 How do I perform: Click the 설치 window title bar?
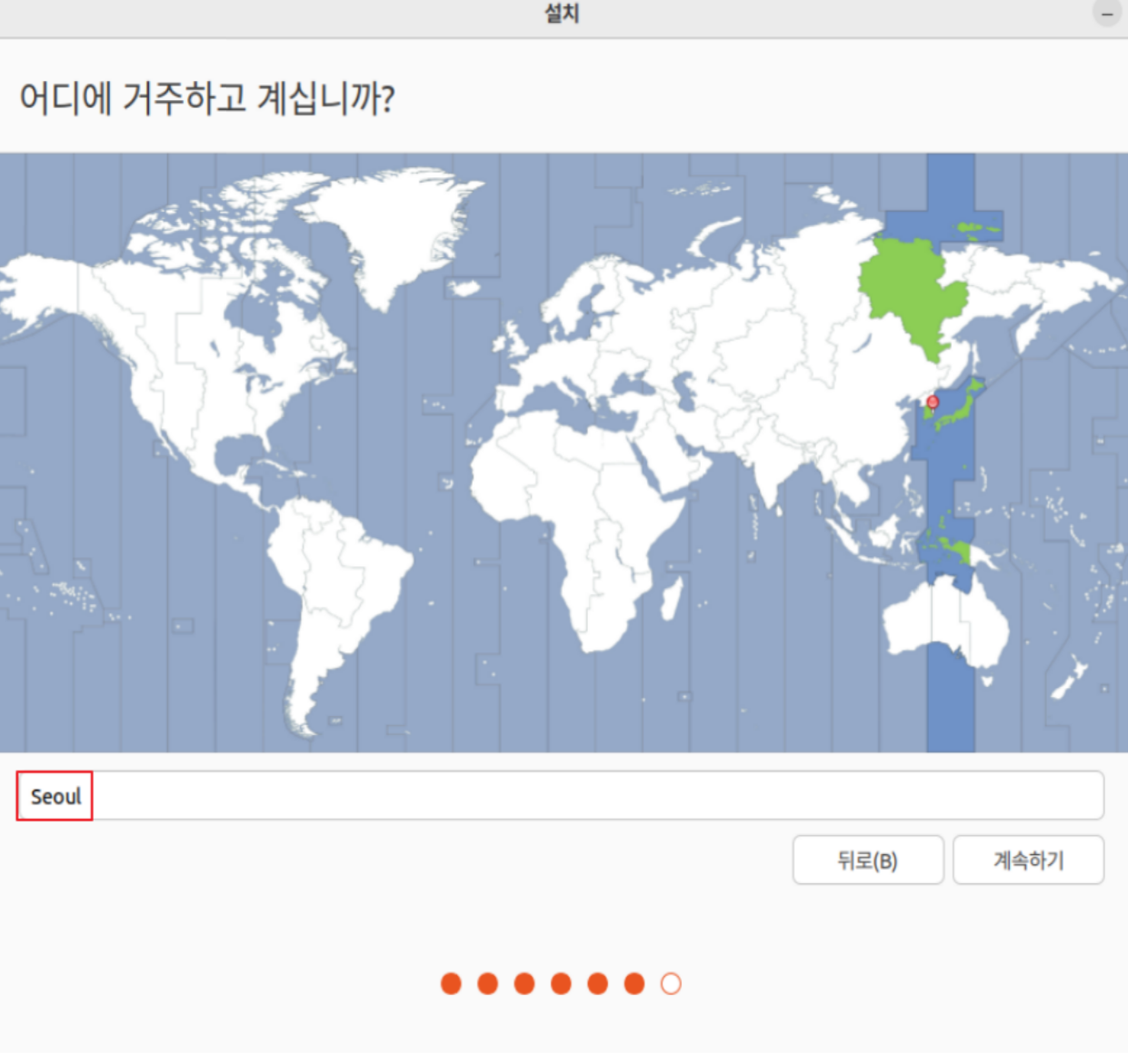point(562,14)
